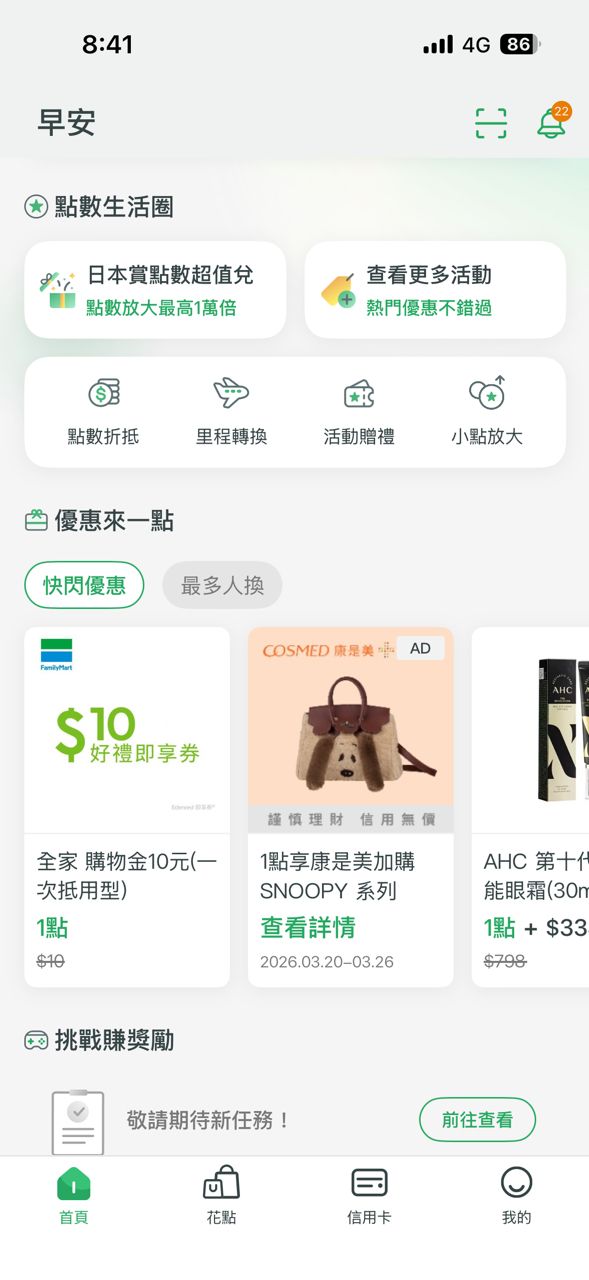Open the QR scan icon
This screenshot has height=1280, width=589.
(490, 123)
